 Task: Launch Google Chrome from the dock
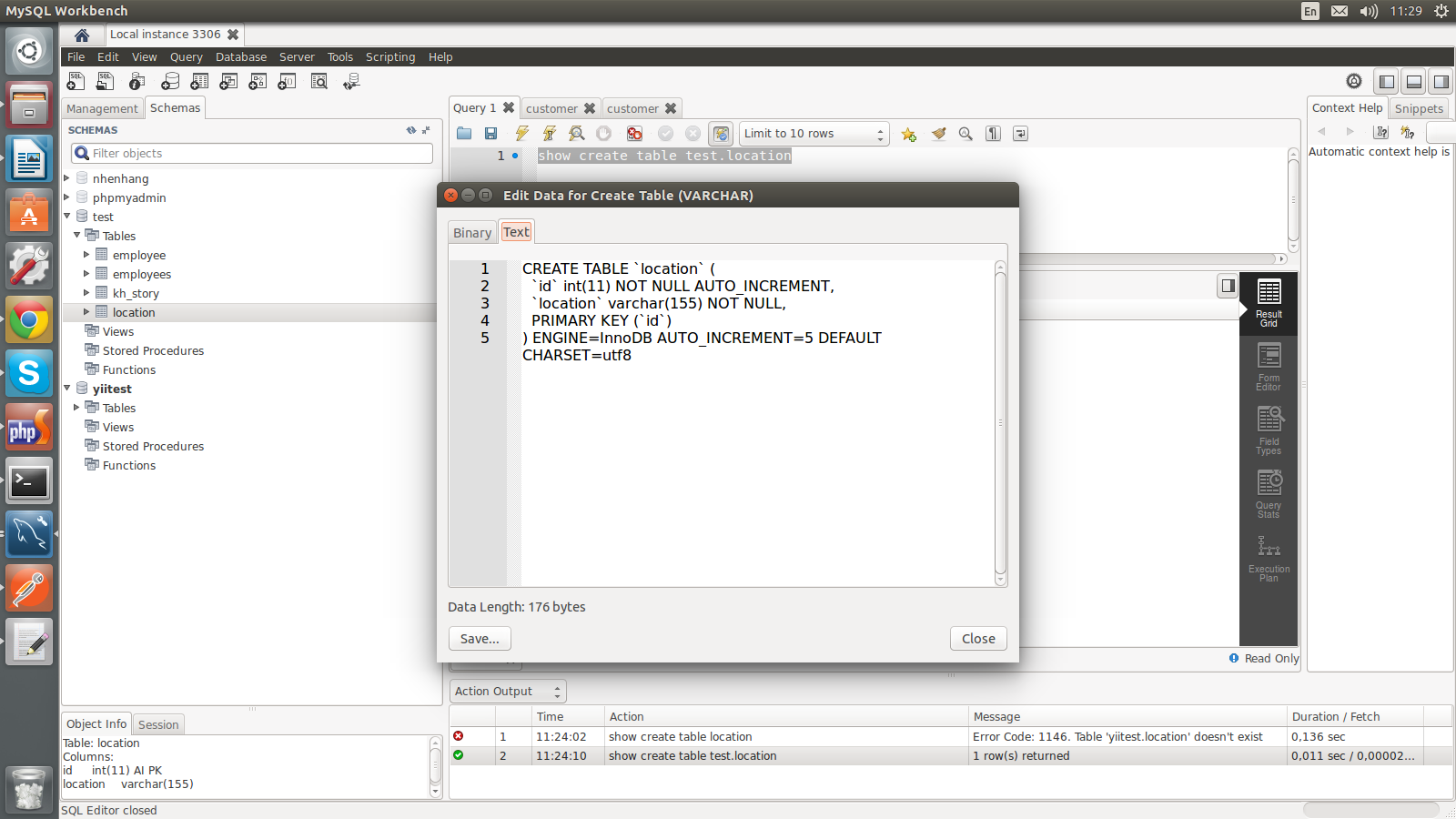[x=29, y=319]
